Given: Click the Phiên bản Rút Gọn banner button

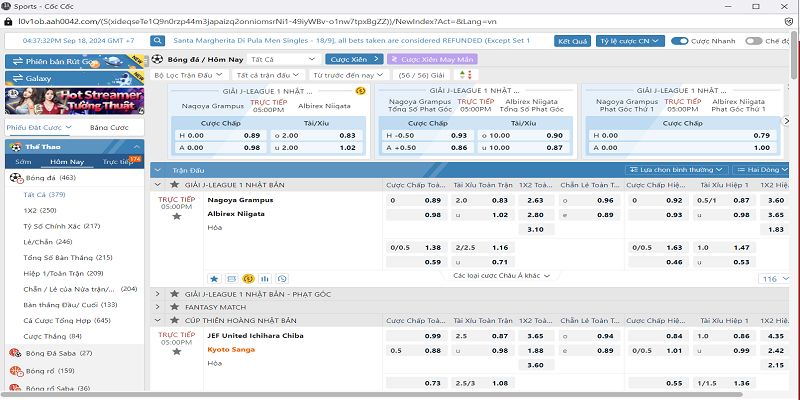Looking at the screenshot, I should 74,61.
